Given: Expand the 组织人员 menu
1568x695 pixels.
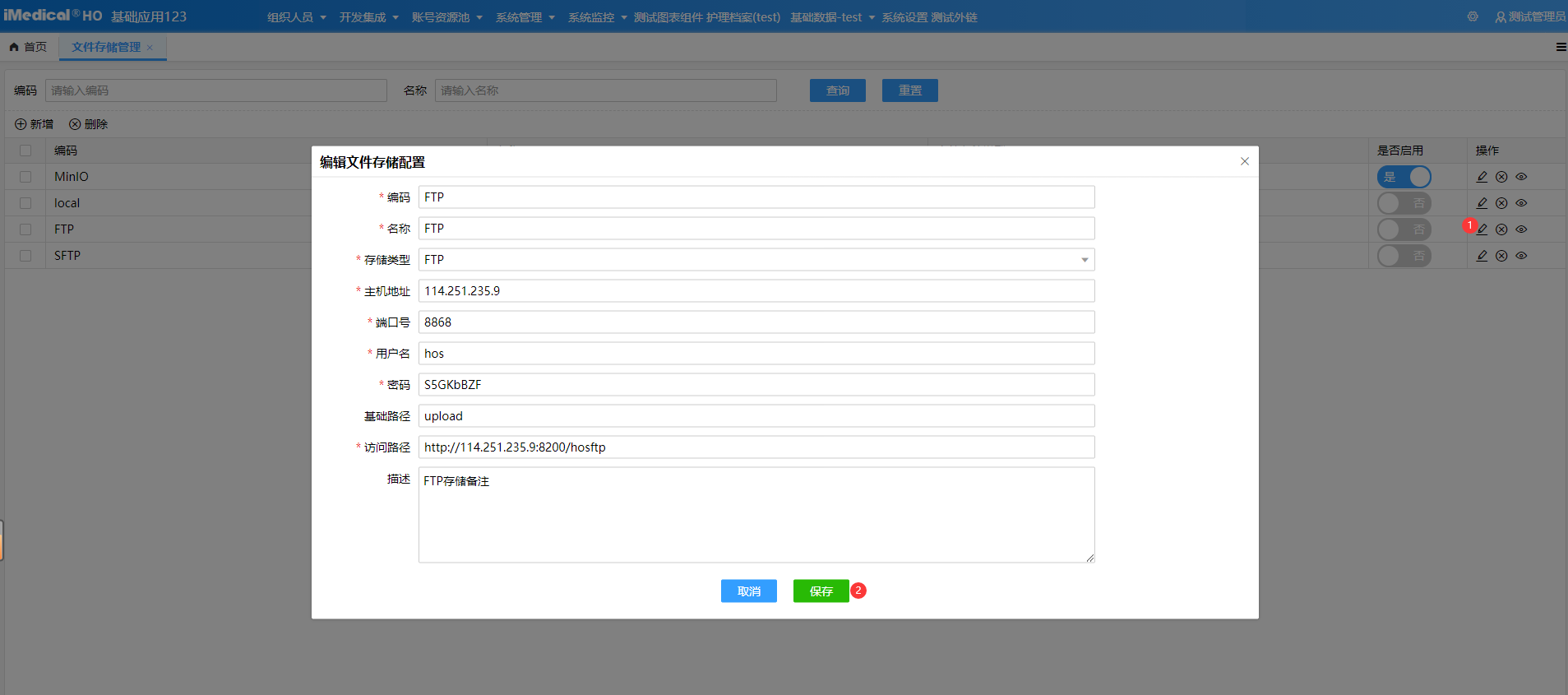Looking at the screenshot, I should coord(297,17).
